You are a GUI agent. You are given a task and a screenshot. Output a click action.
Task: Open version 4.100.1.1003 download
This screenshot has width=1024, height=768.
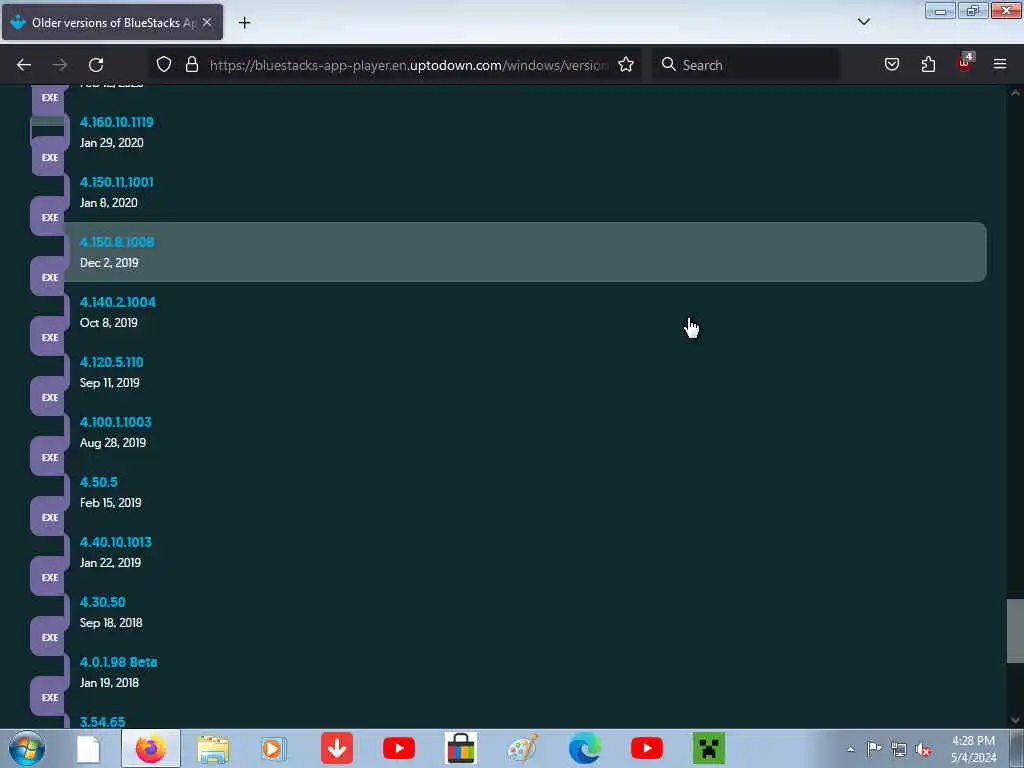click(116, 423)
